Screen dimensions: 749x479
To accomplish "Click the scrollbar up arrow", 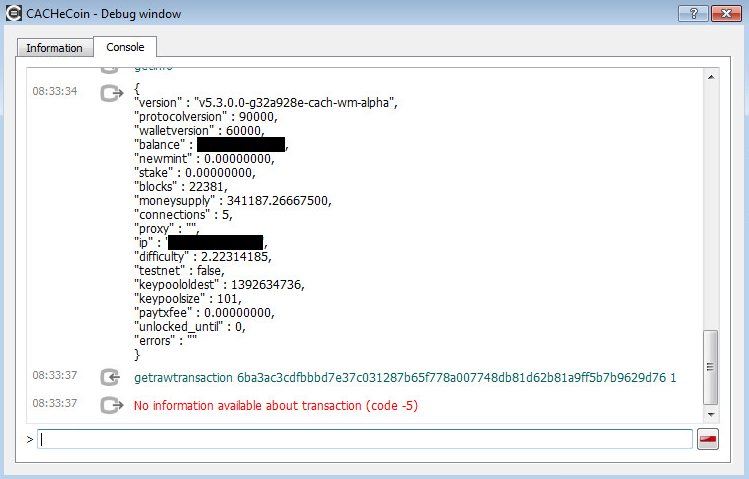I will coord(711,77).
